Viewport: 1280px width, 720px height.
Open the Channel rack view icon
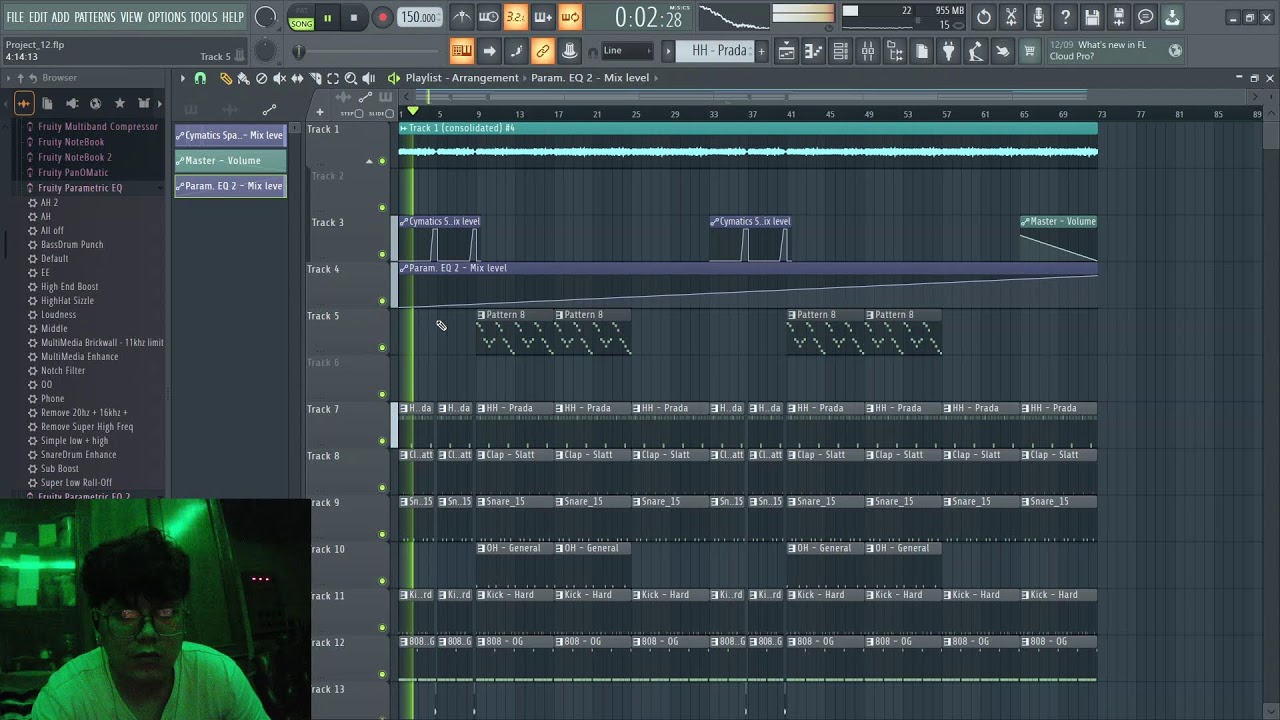pyautogui.click(x=841, y=52)
